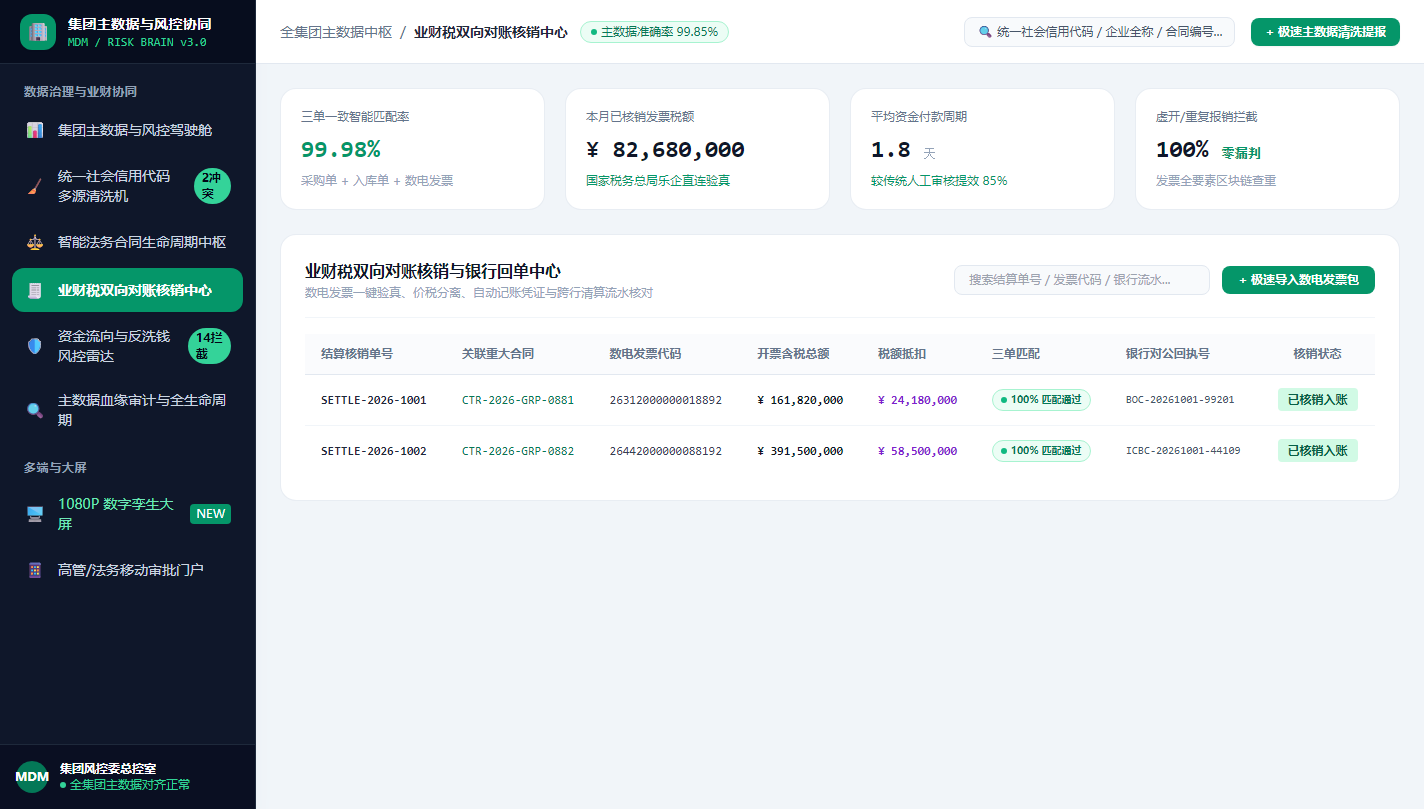Click the 主数据准确率 99.85% status pill
Screen dimensions: 1424x809
coord(654,32)
